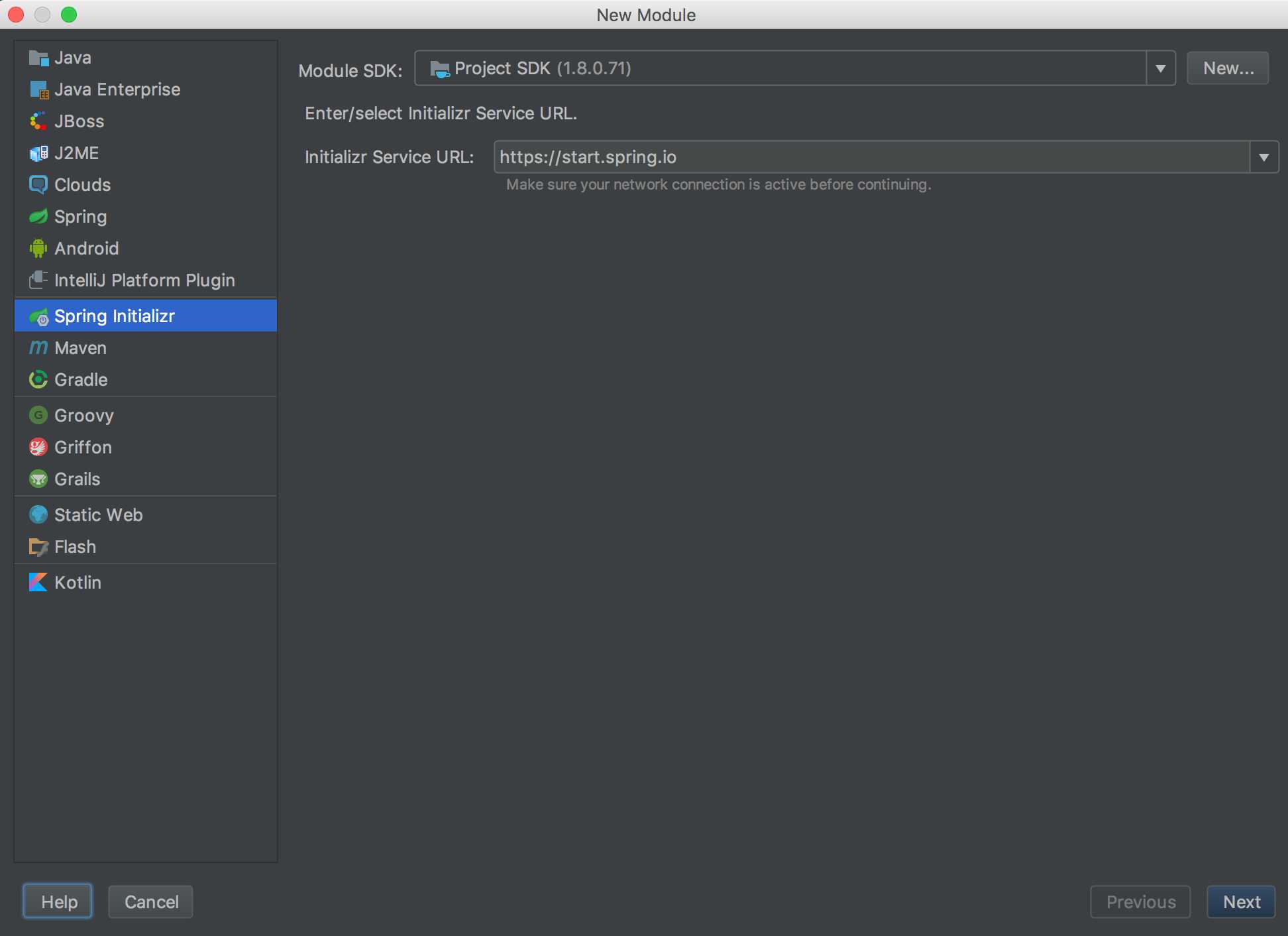This screenshot has height=936, width=1288.
Task: Select Spring module type
Action: click(146, 217)
